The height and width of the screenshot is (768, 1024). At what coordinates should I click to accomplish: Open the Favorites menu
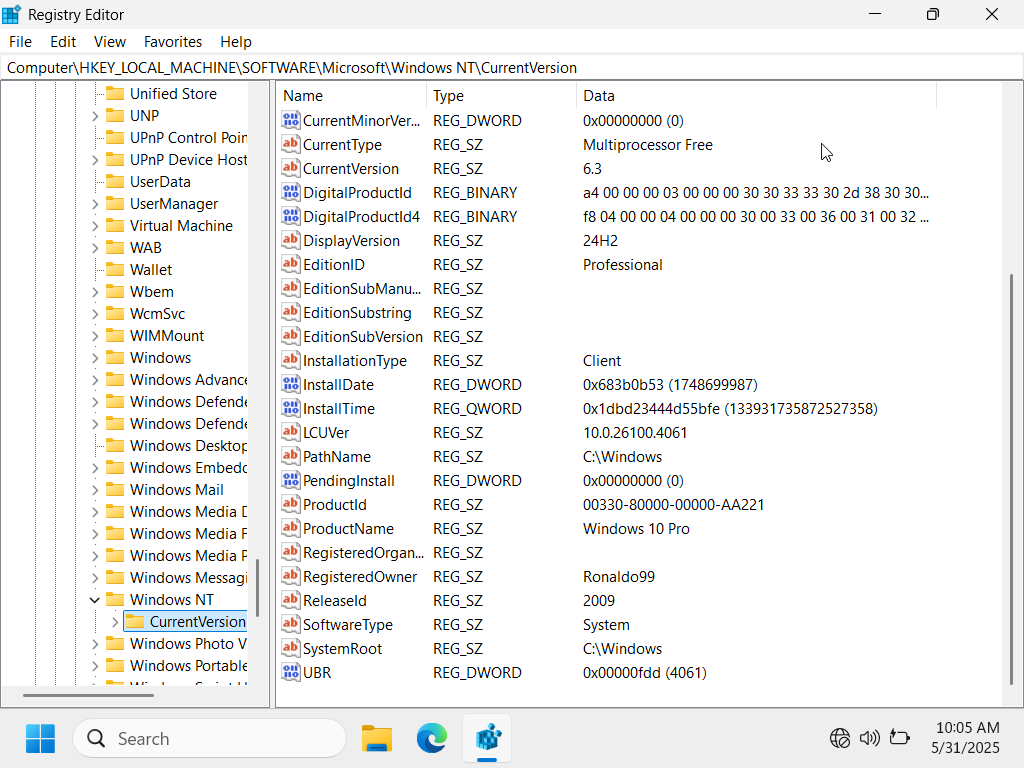(172, 42)
